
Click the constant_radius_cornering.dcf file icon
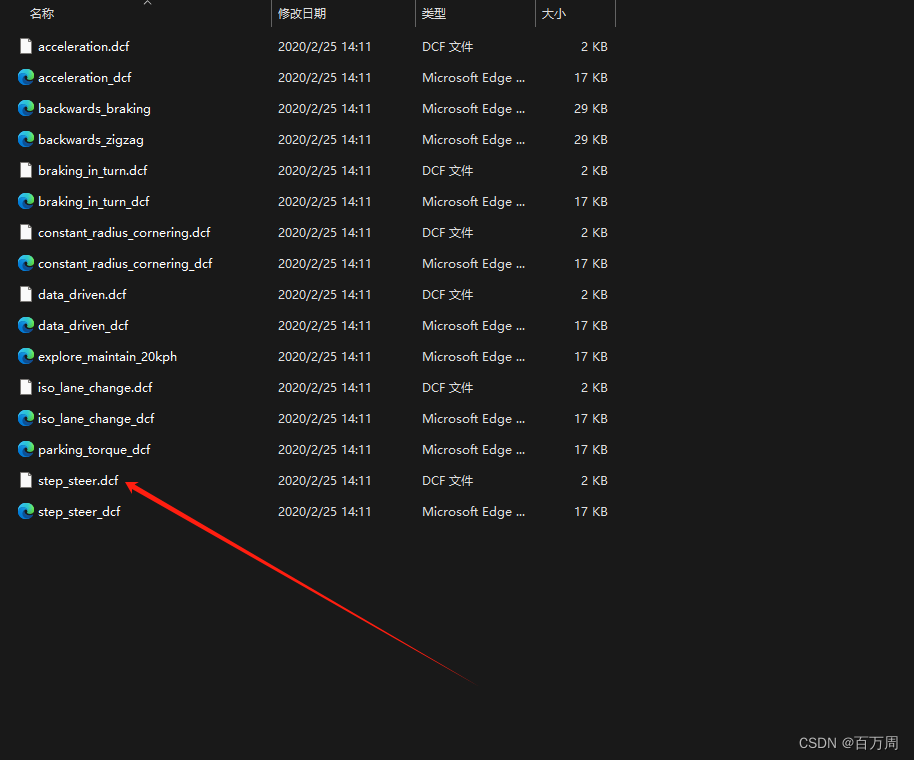coord(26,232)
